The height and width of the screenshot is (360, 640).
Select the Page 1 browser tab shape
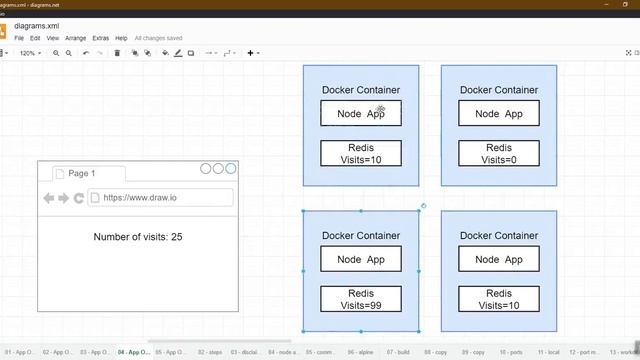coord(89,173)
